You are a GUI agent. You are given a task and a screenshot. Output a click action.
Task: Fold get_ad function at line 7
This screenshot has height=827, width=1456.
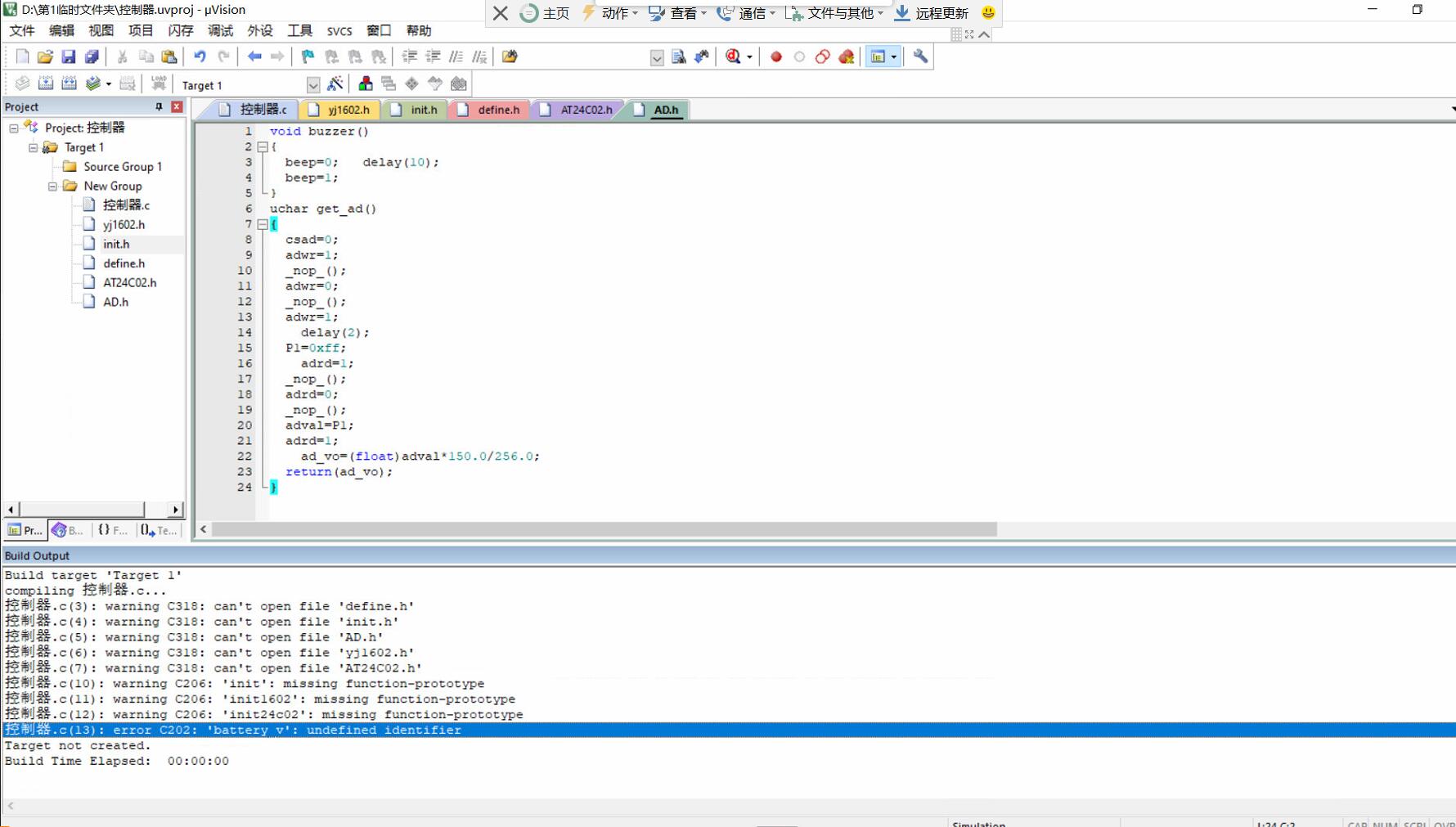click(x=263, y=224)
